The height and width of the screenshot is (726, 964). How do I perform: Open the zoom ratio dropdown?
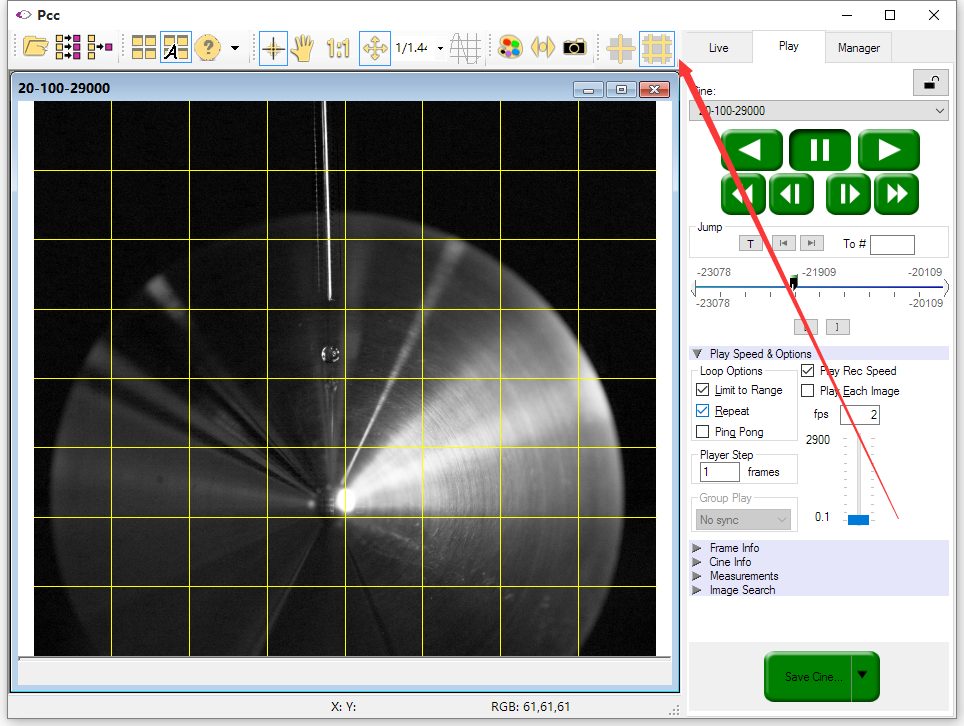coord(440,48)
